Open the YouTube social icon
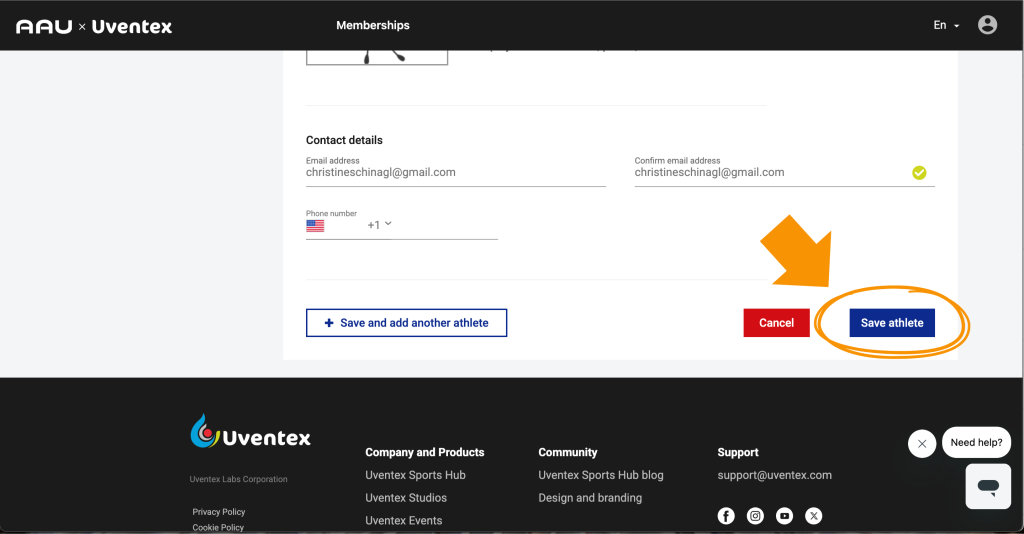 coord(785,516)
